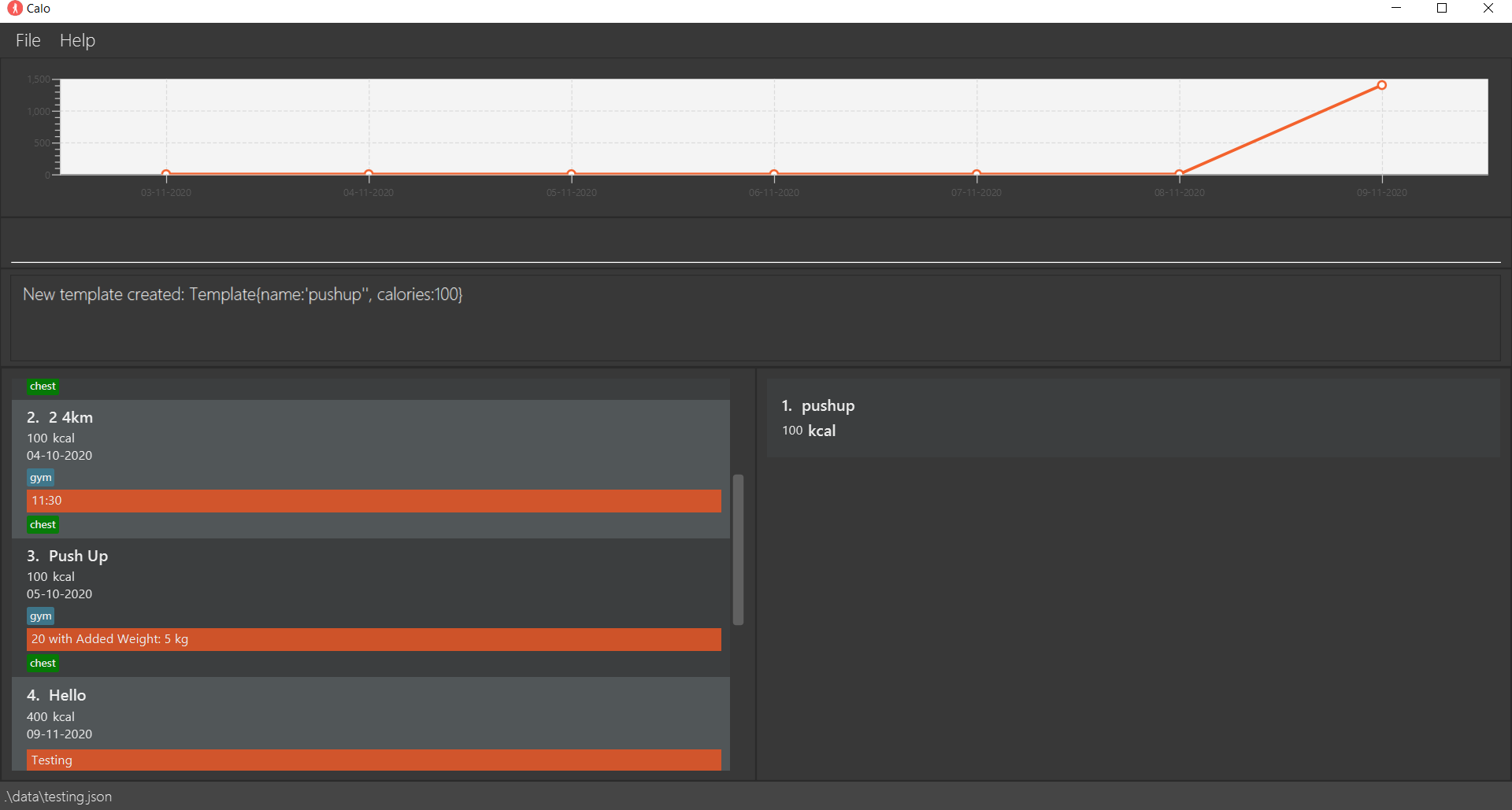Maximize the Calo window

1442,9
